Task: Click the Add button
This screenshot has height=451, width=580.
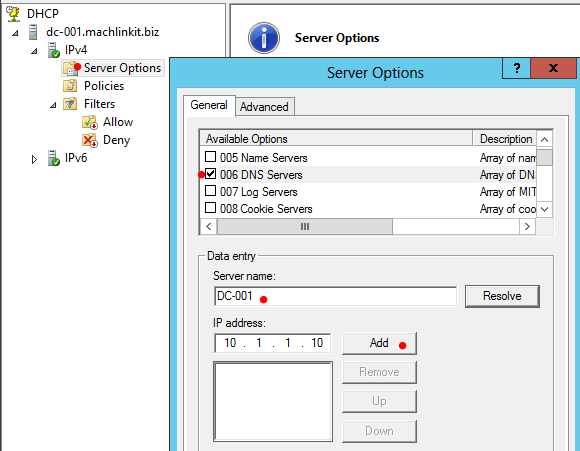Action: (379, 343)
